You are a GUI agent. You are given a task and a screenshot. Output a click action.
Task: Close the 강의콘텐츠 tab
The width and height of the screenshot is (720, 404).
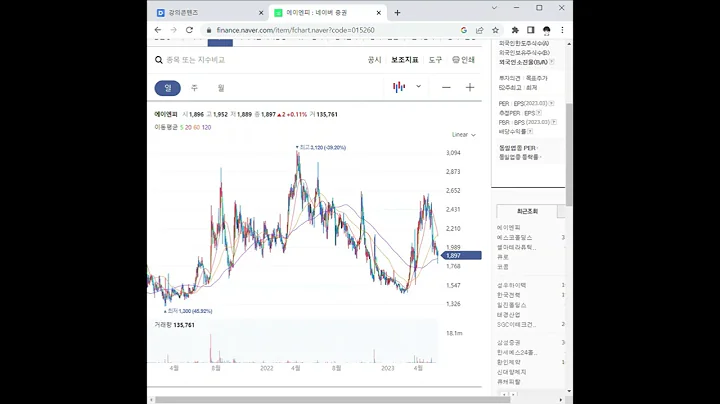click(x=261, y=13)
